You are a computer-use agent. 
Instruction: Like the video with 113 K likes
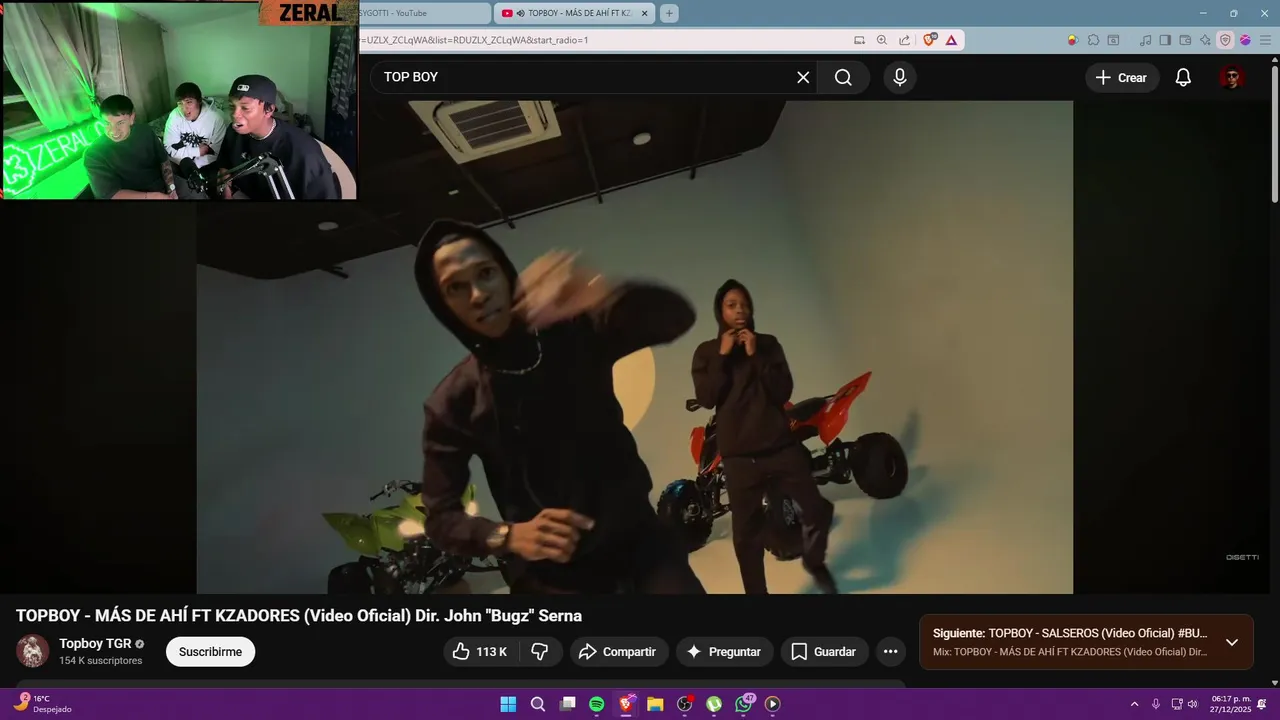pyautogui.click(x=479, y=652)
